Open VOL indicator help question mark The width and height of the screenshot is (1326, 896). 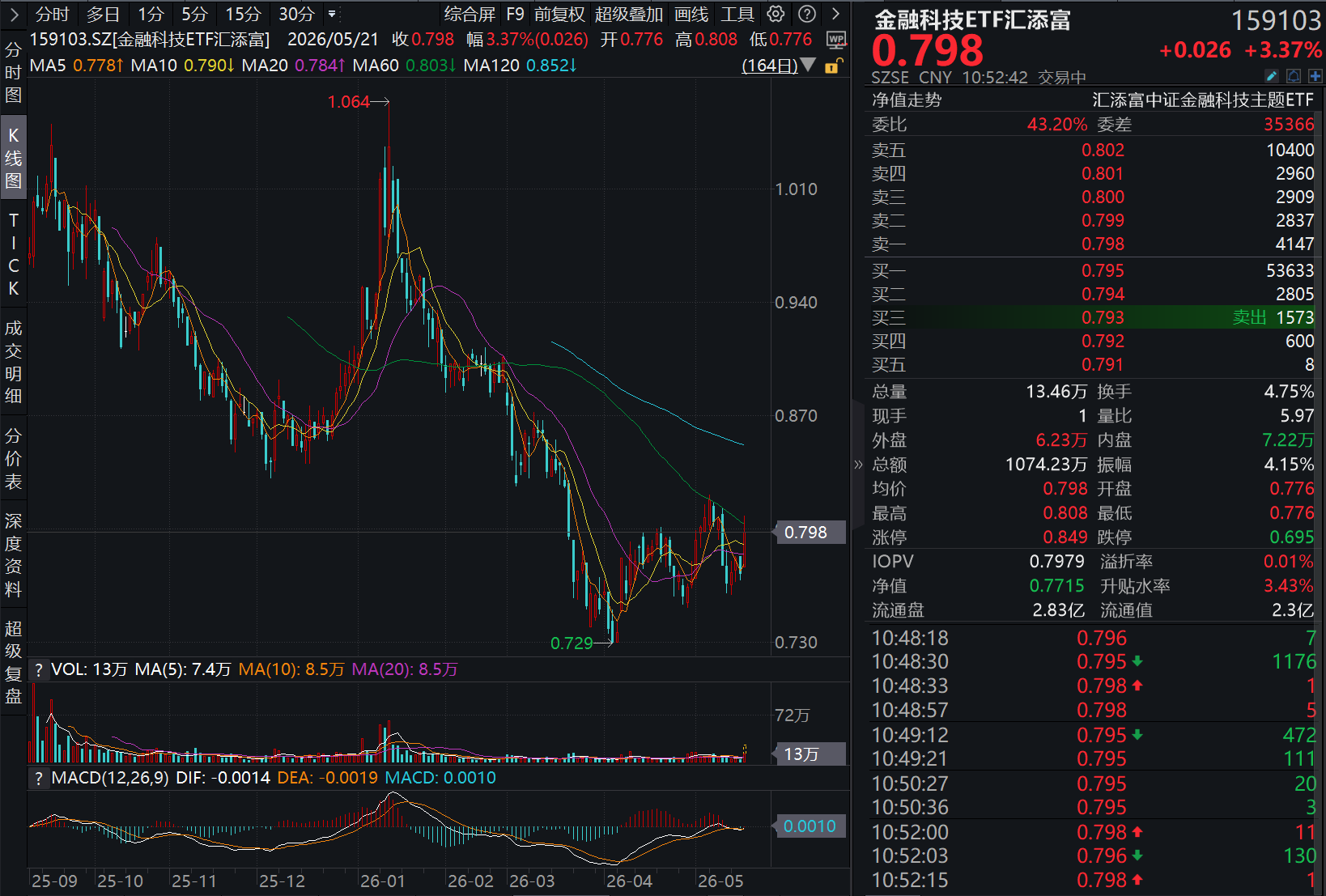(38, 669)
